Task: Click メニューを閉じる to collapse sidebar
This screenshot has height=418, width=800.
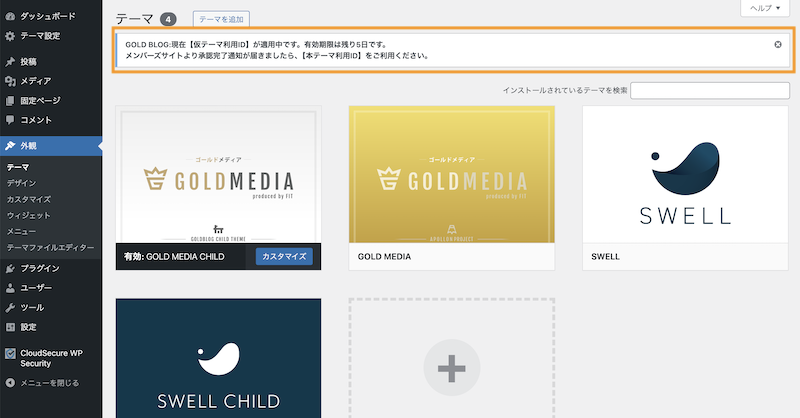Action: pos(51,383)
